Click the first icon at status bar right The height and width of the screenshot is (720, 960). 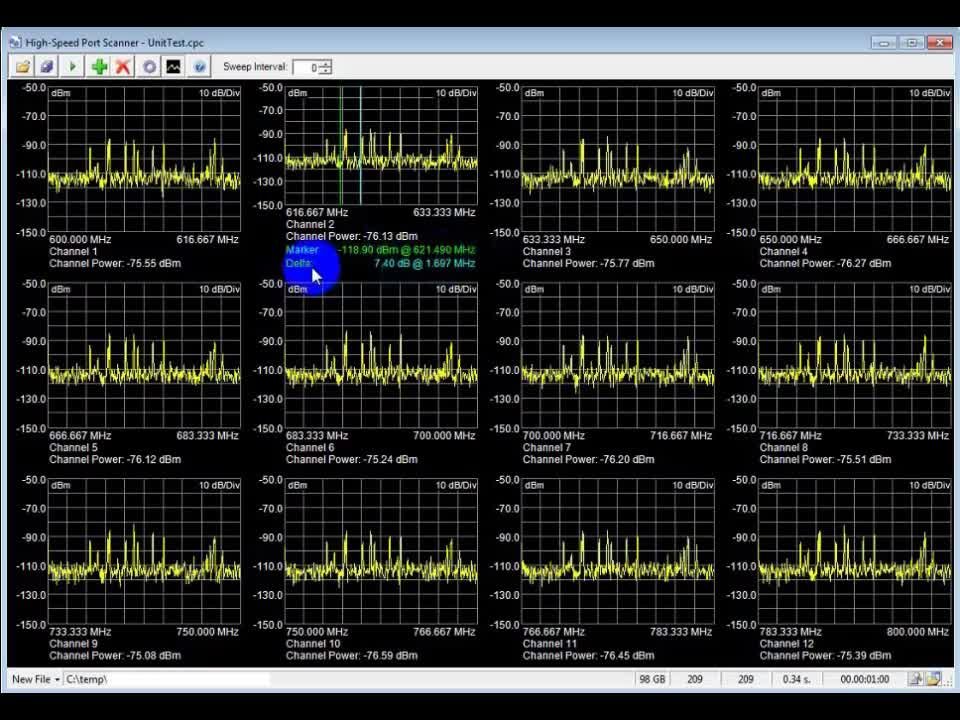coord(915,679)
